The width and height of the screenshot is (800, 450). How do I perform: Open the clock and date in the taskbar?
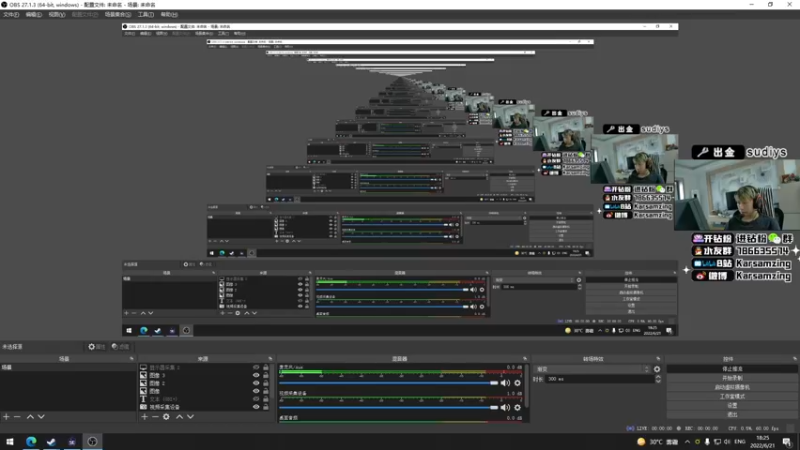click(763, 442)
